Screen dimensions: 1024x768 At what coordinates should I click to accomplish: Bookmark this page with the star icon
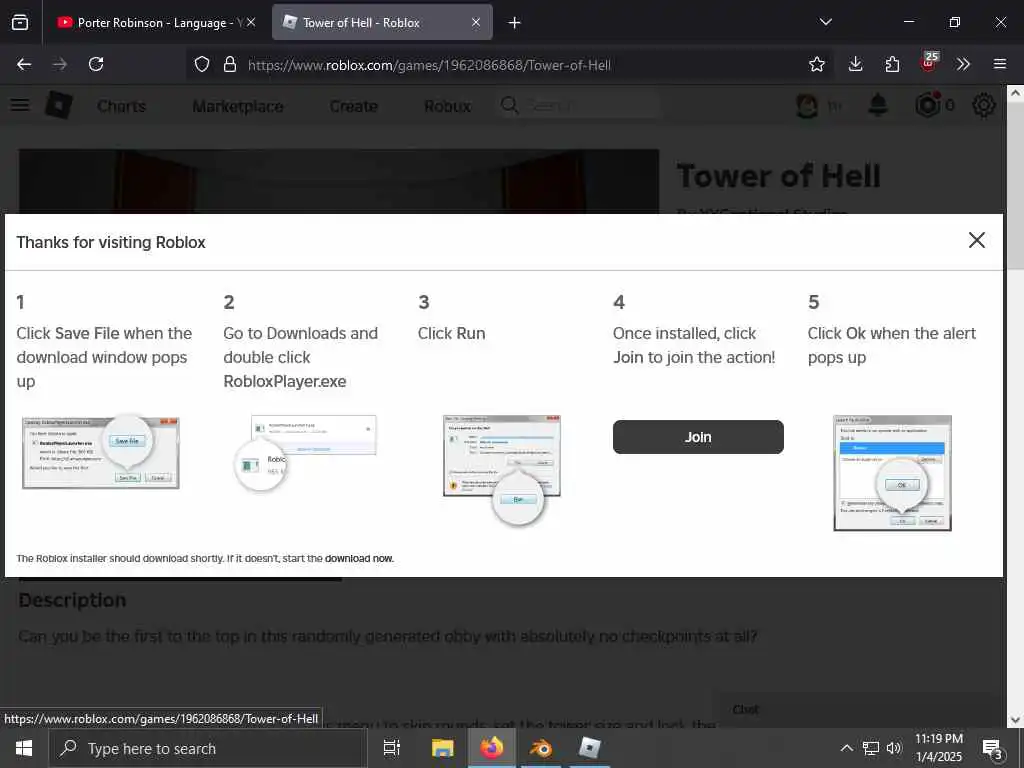[x=816, y=64]
